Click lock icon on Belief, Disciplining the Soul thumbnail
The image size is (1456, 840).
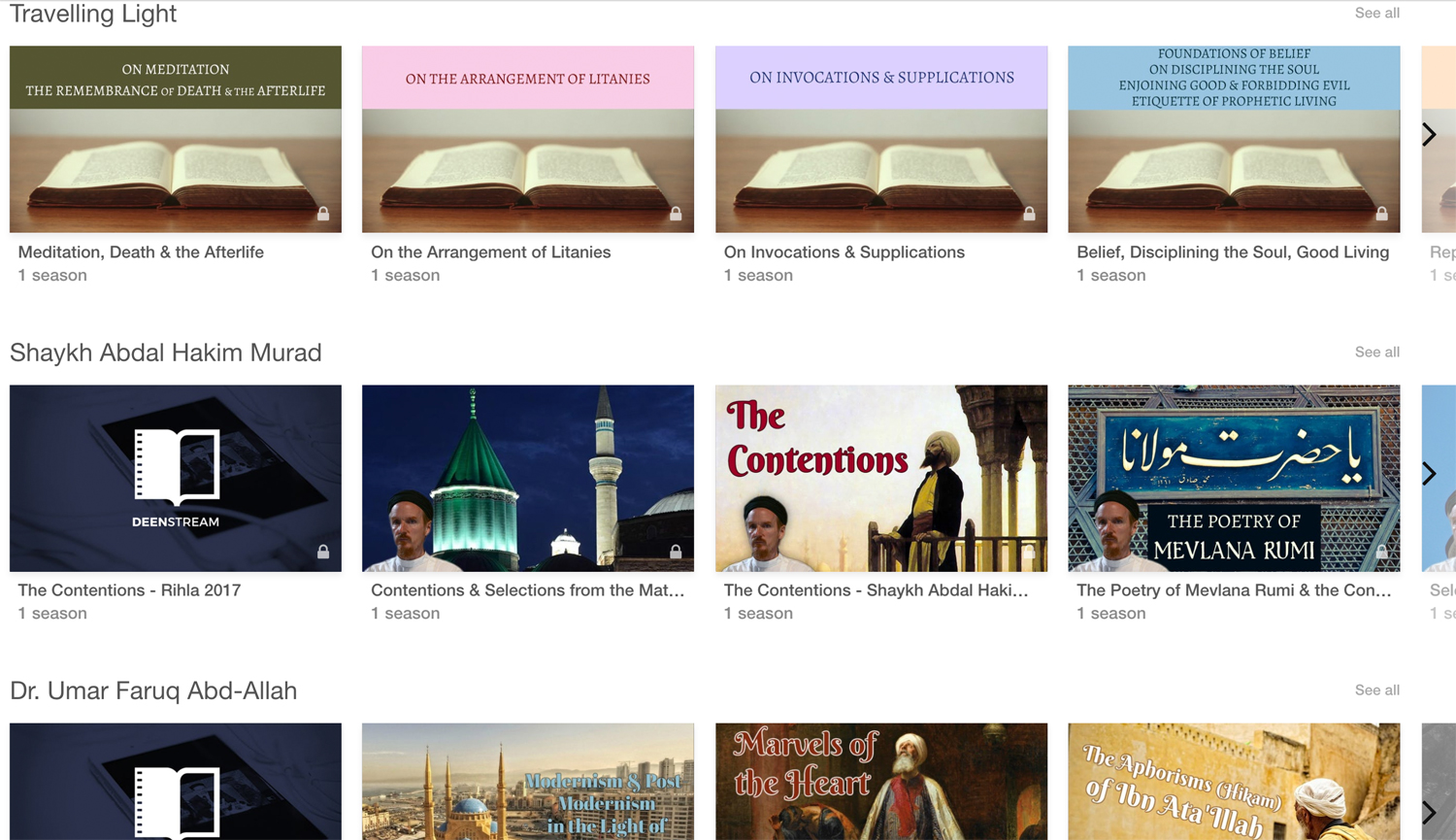pos(1381,214)
